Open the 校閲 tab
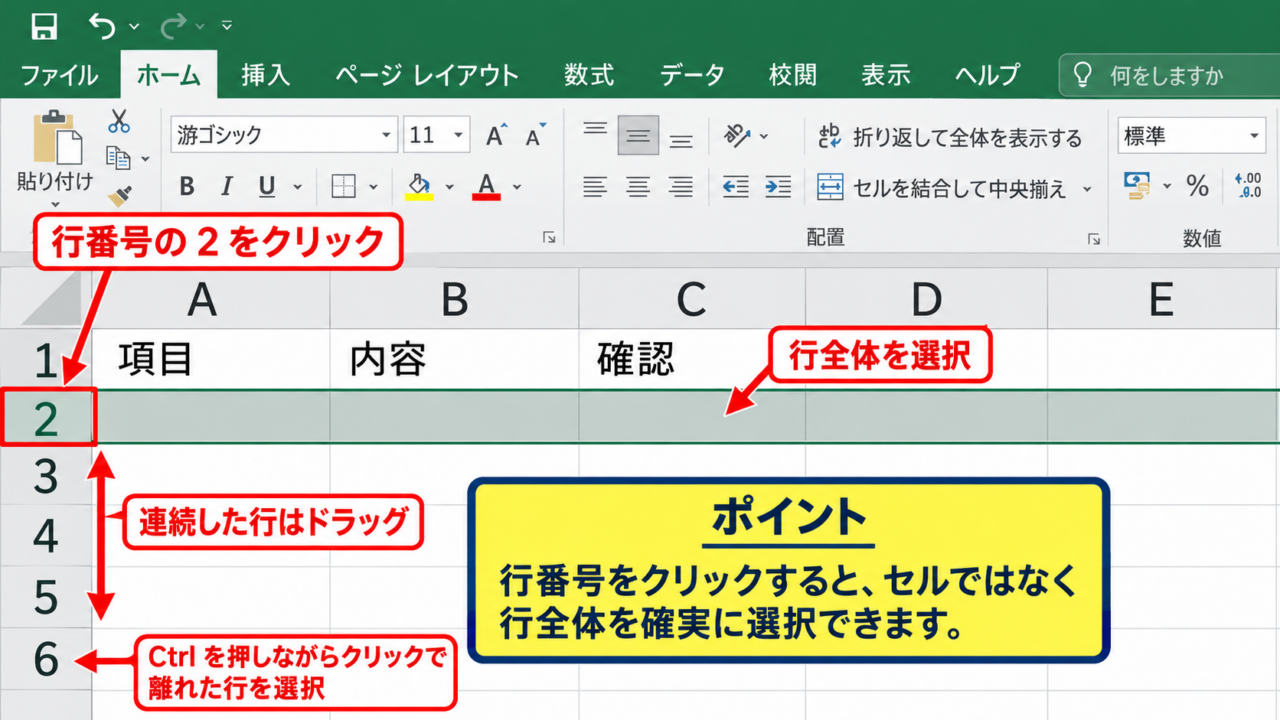 coord(792,75)
